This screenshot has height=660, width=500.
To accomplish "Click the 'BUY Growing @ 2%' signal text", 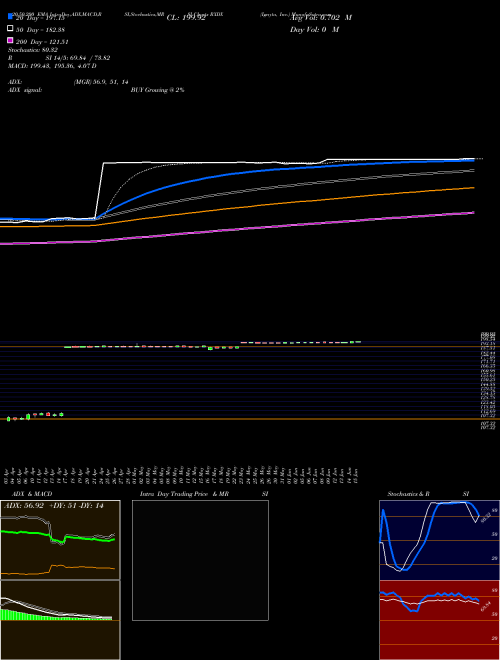I will click(157, 90).
